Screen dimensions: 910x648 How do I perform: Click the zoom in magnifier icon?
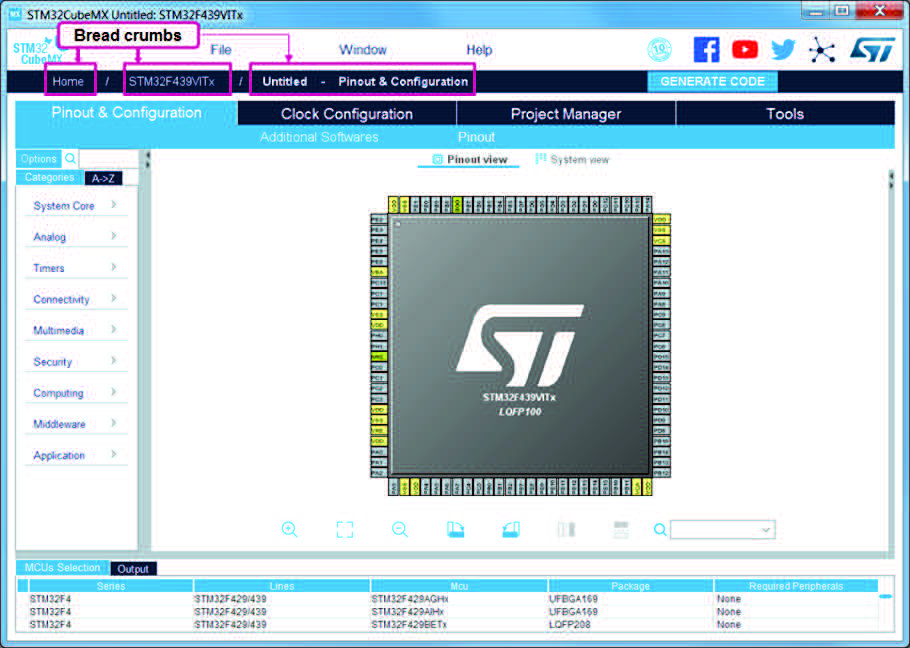[290, 529]
